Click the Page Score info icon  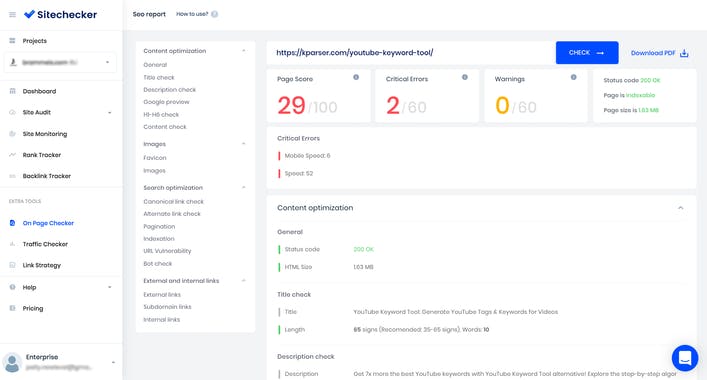[356, 77]
